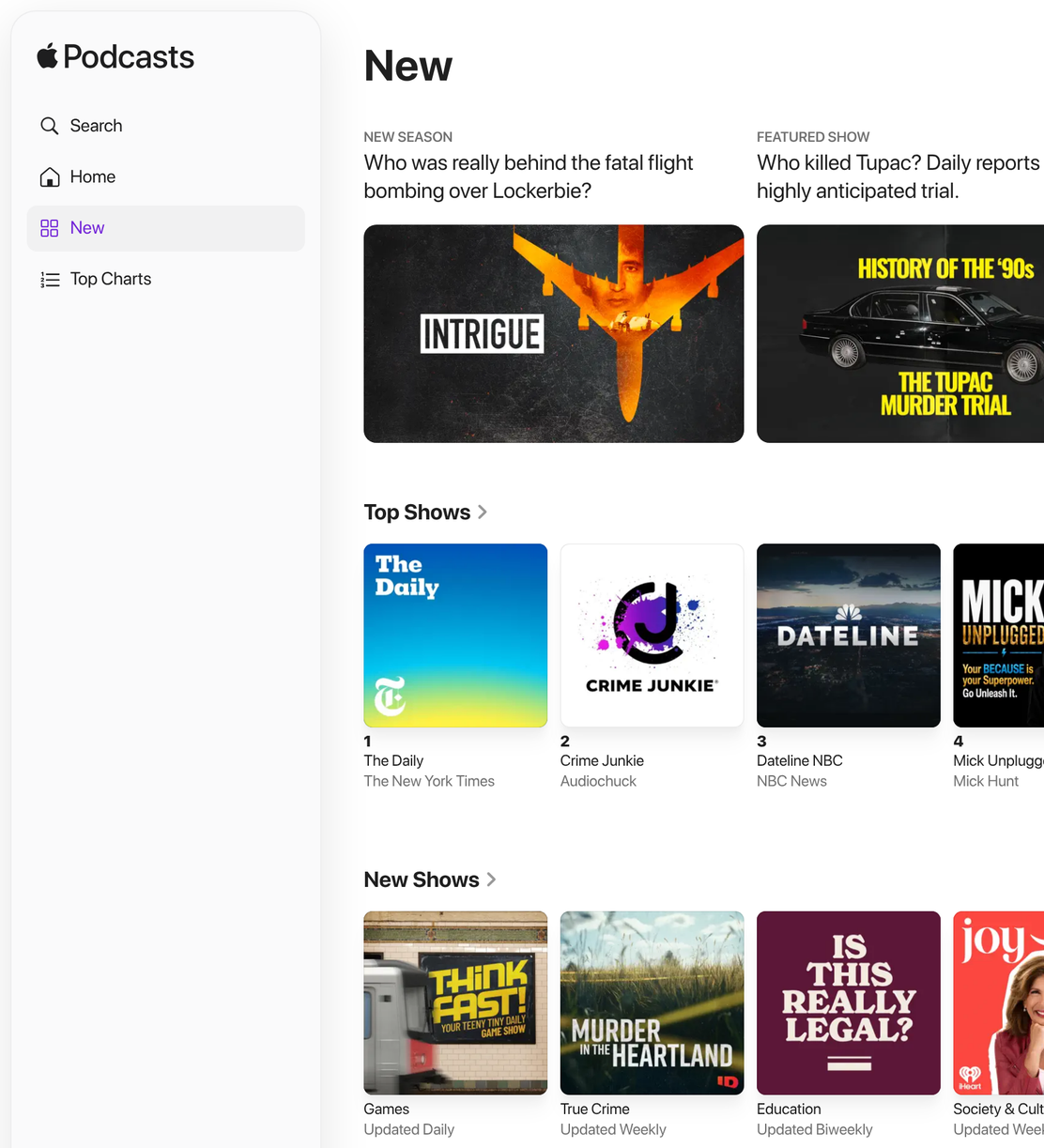Image resolution: width=1044 pixels, height=1148 pixels.
Task: Click 'The New York Times' publisher text
Action: pyautogui.click(x=429, y=781)
